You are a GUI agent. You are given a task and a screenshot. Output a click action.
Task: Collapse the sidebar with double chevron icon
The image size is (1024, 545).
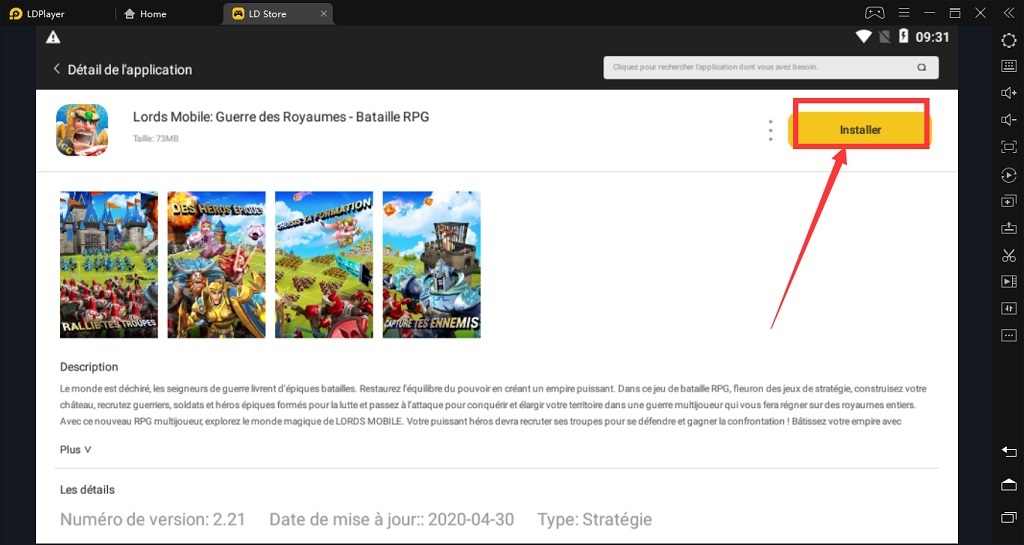pyautogui.click(x=1008, y=13)
